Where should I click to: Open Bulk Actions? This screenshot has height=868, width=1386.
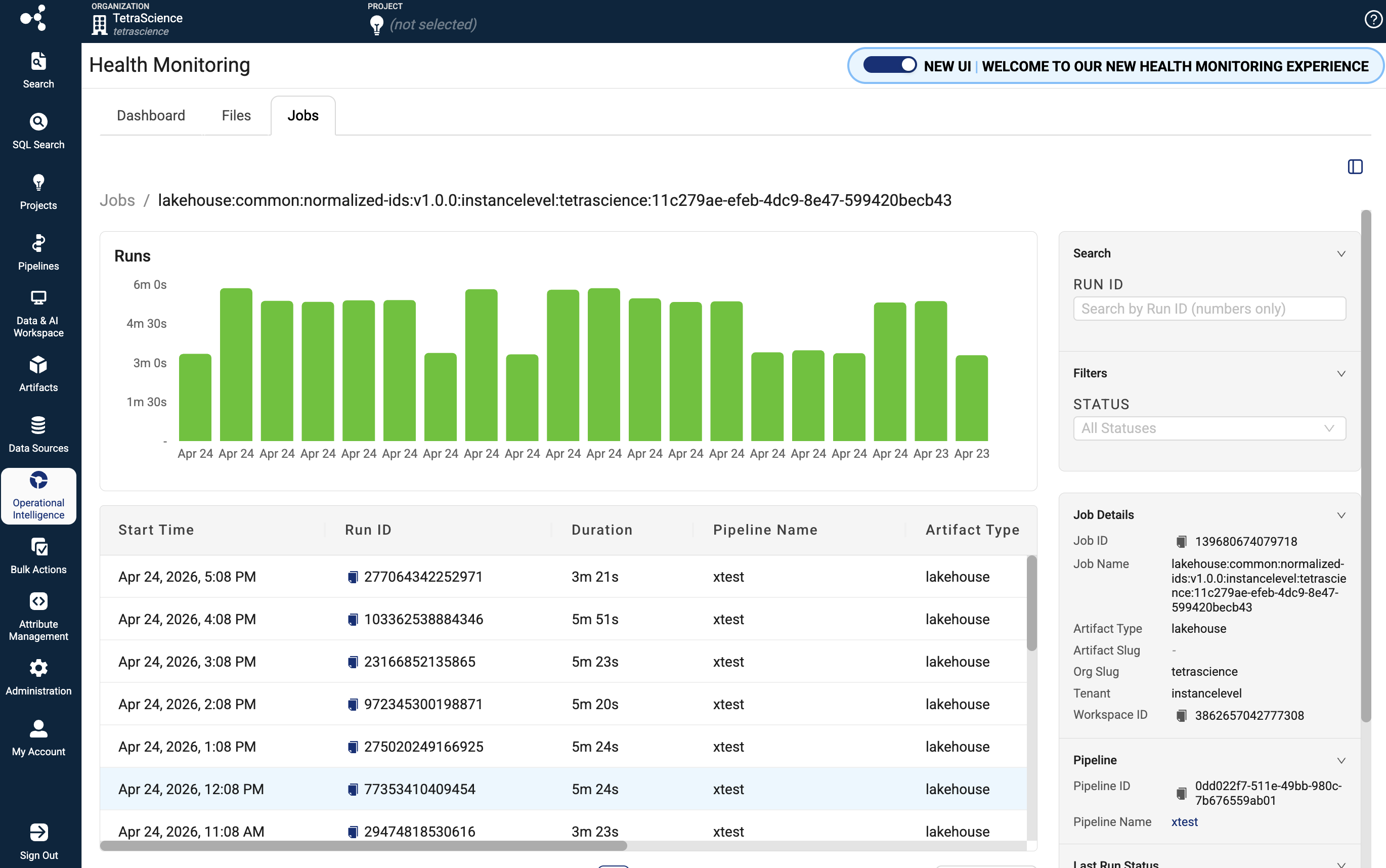(x=38, y=556)
